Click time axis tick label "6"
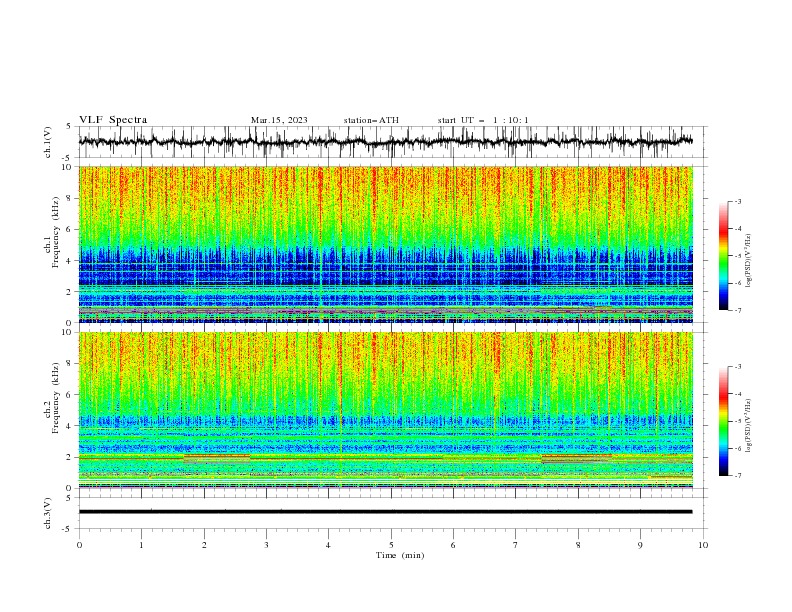Viewport: 792px width, 612px height. (453, 545)
